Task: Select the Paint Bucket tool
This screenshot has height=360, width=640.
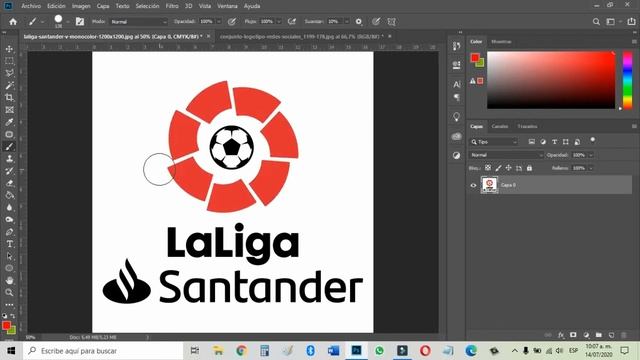Action: tap(9, 195)
